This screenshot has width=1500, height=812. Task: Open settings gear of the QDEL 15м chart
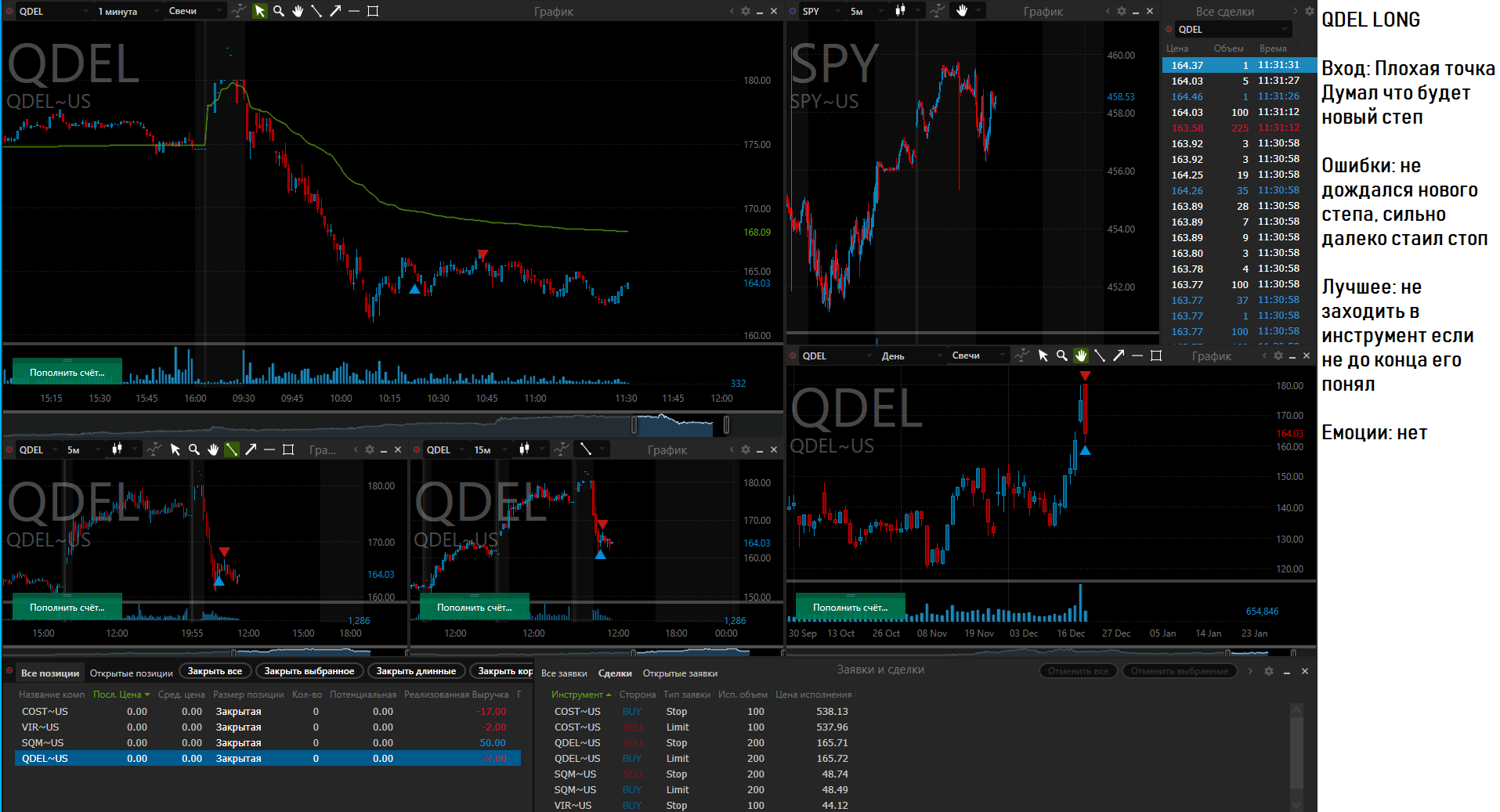pos(746,449)
